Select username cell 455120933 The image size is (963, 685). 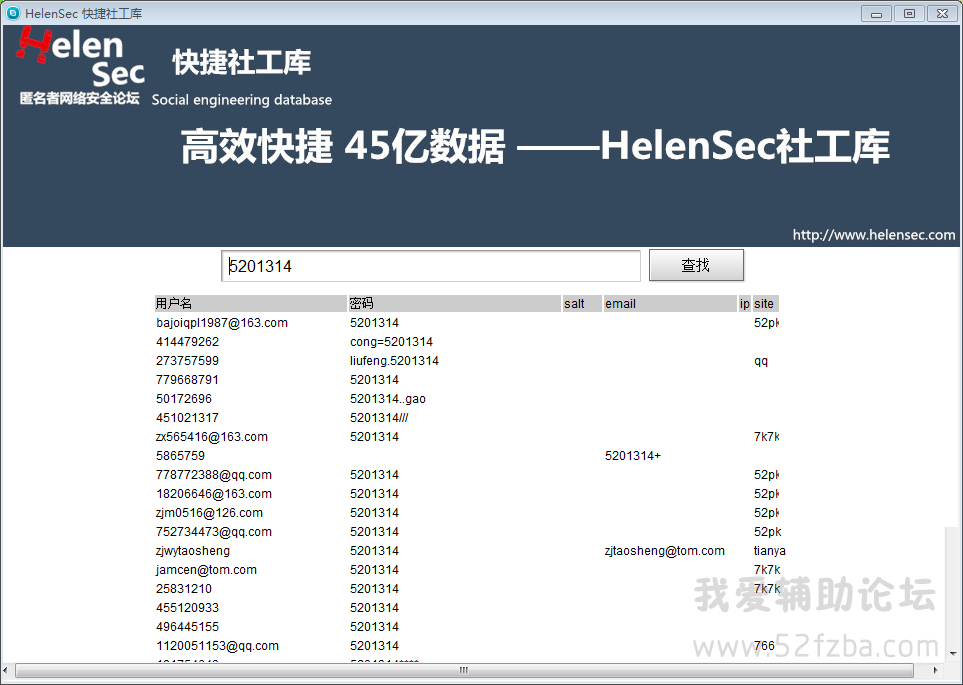pyautogui.click(x=187, y=608)
